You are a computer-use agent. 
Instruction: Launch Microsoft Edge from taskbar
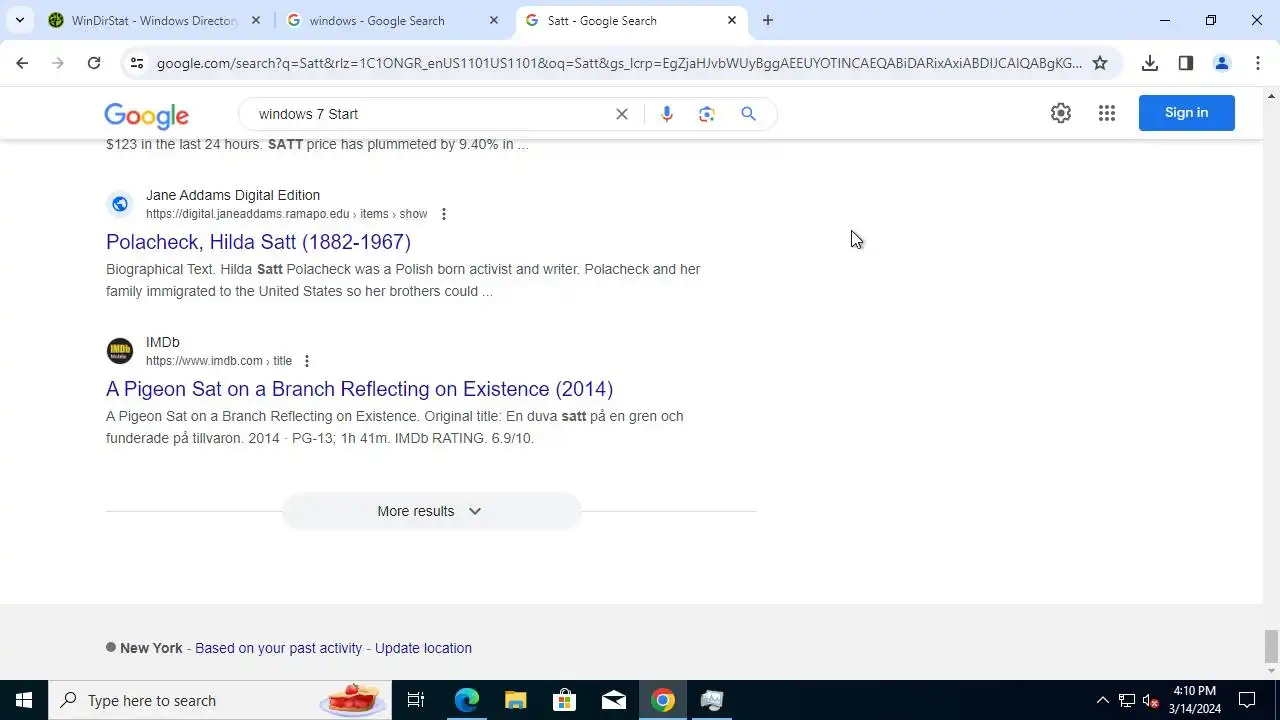coord(467,700)
